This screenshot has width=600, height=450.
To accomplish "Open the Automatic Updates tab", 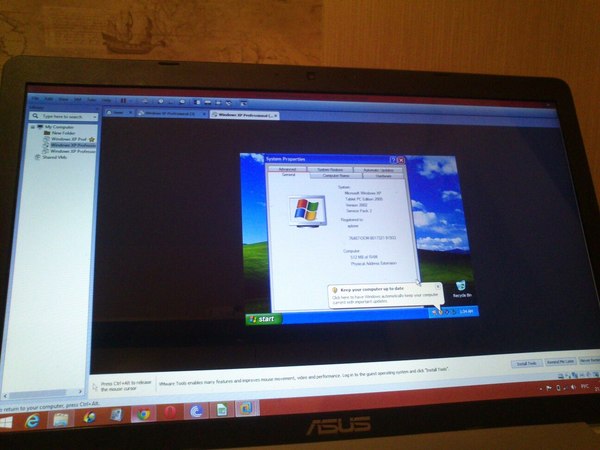I will (x=378, y=169).
